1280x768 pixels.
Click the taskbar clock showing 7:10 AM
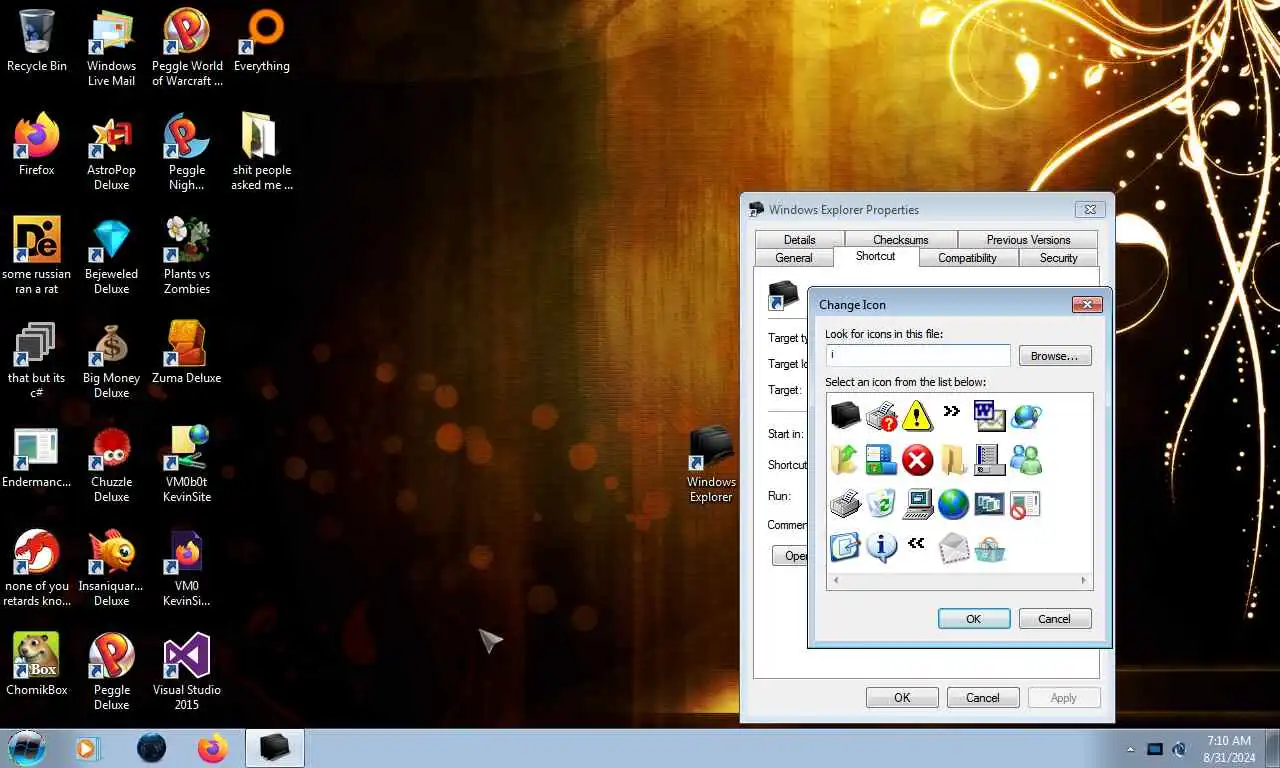pyautogui.click(x=1229, y=749)
